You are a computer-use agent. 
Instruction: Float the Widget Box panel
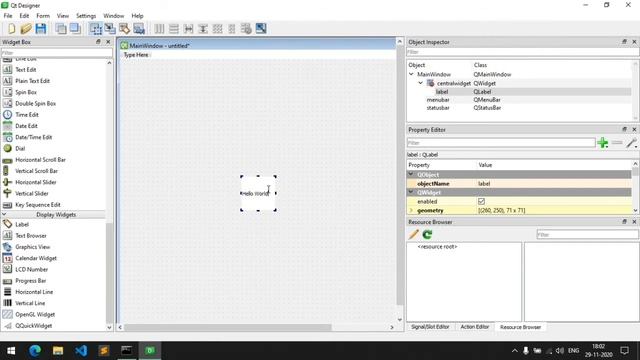click(x=98, y=42)
